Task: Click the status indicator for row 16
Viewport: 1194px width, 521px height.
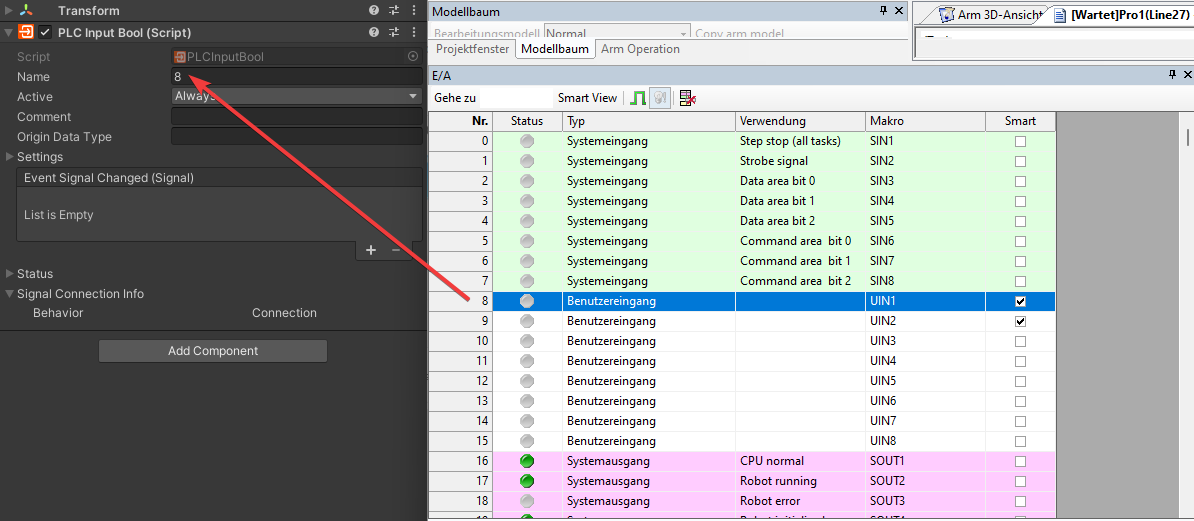Action: coord(527,461)
